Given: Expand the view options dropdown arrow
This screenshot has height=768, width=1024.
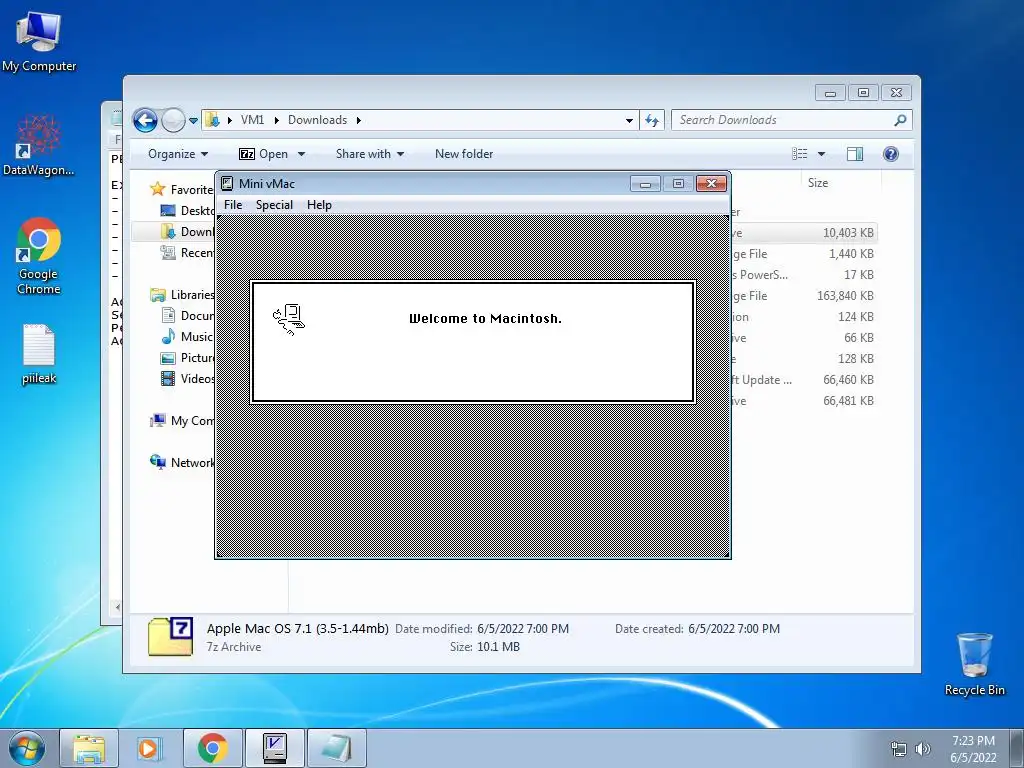Looking at the screenshot, I should (822, 154).
